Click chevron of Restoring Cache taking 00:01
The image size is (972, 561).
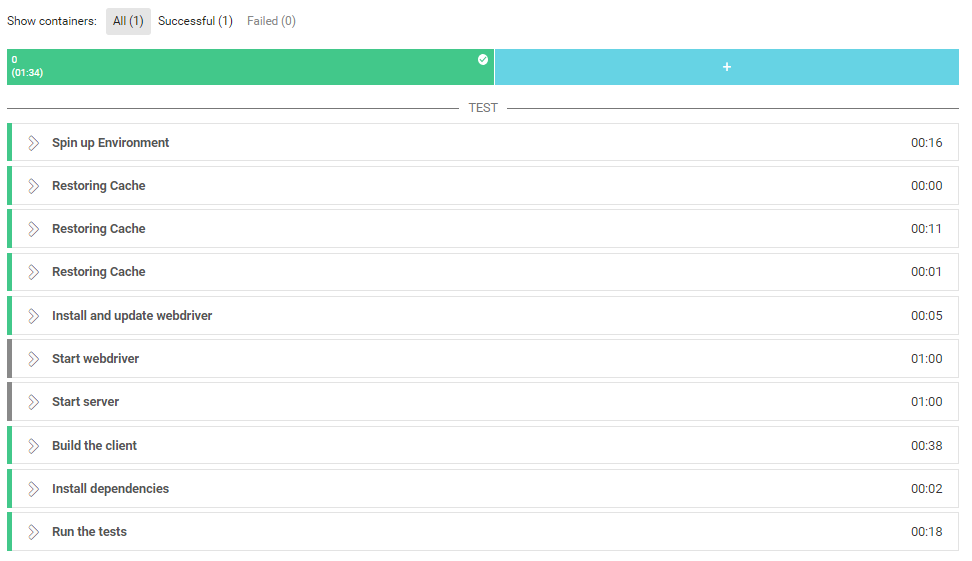coord(33,272)
